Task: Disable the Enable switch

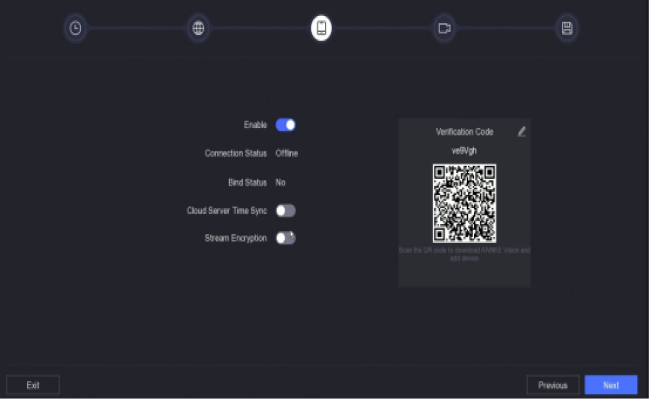Action: (x=285, y=125)
